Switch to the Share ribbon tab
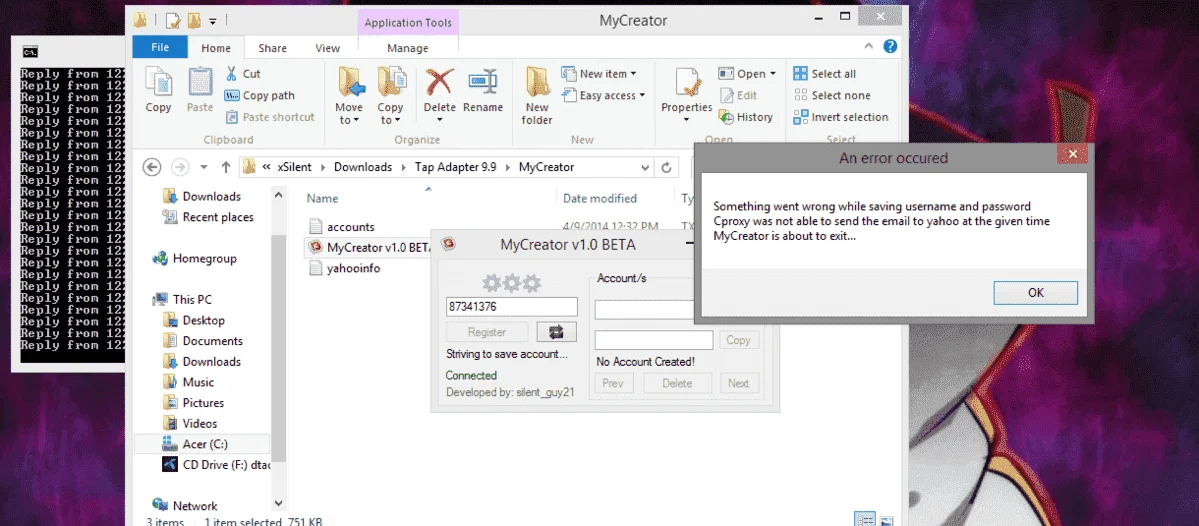Screen dimensions: 1199x526 tap(272, 48)
